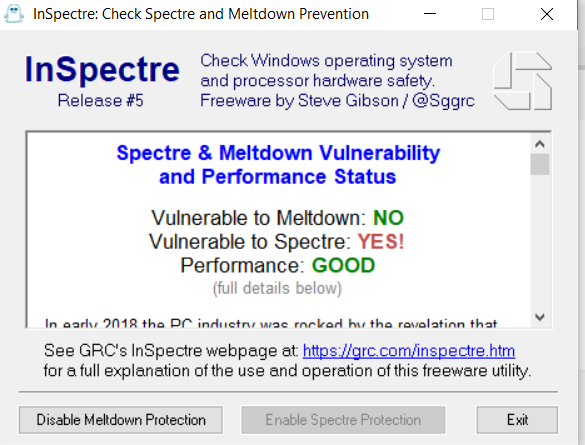Viewport: 585px width, 445px height.
Task: Click the empty scrollbar track below thumb
Action: pyautogui.click(x=539, y=242)
